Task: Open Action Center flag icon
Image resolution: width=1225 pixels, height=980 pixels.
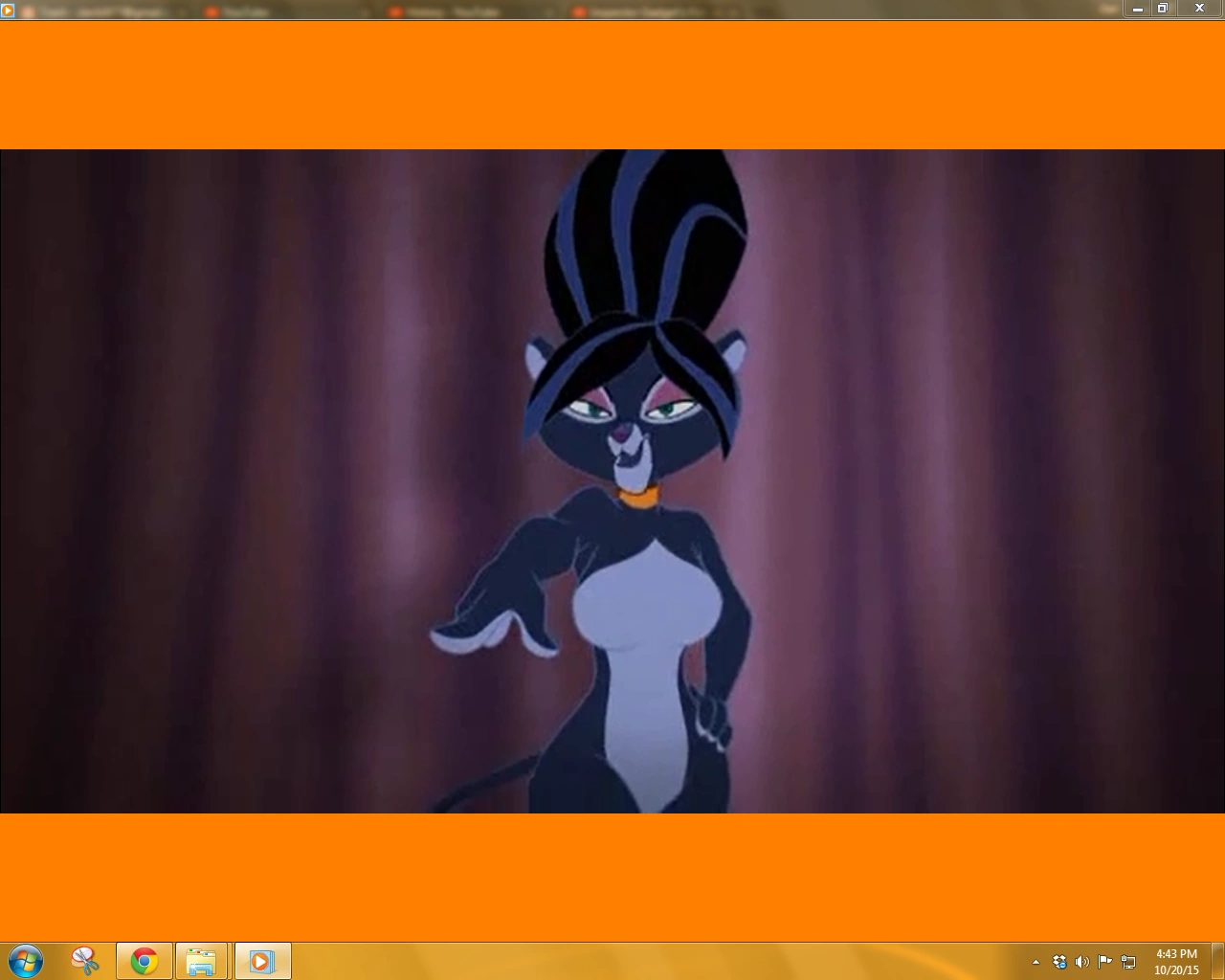Action: (x=1105, y=962)
